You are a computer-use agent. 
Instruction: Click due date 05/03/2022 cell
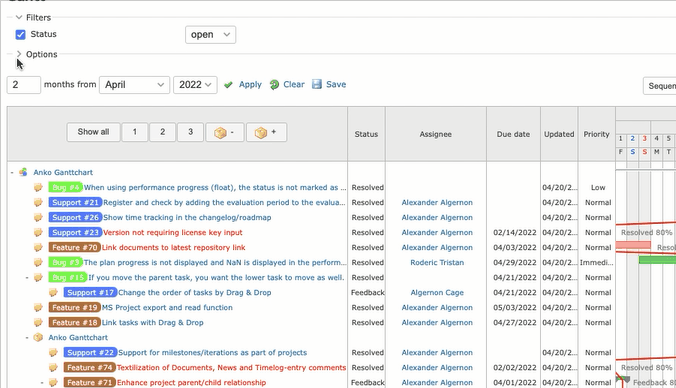[515, 308]
